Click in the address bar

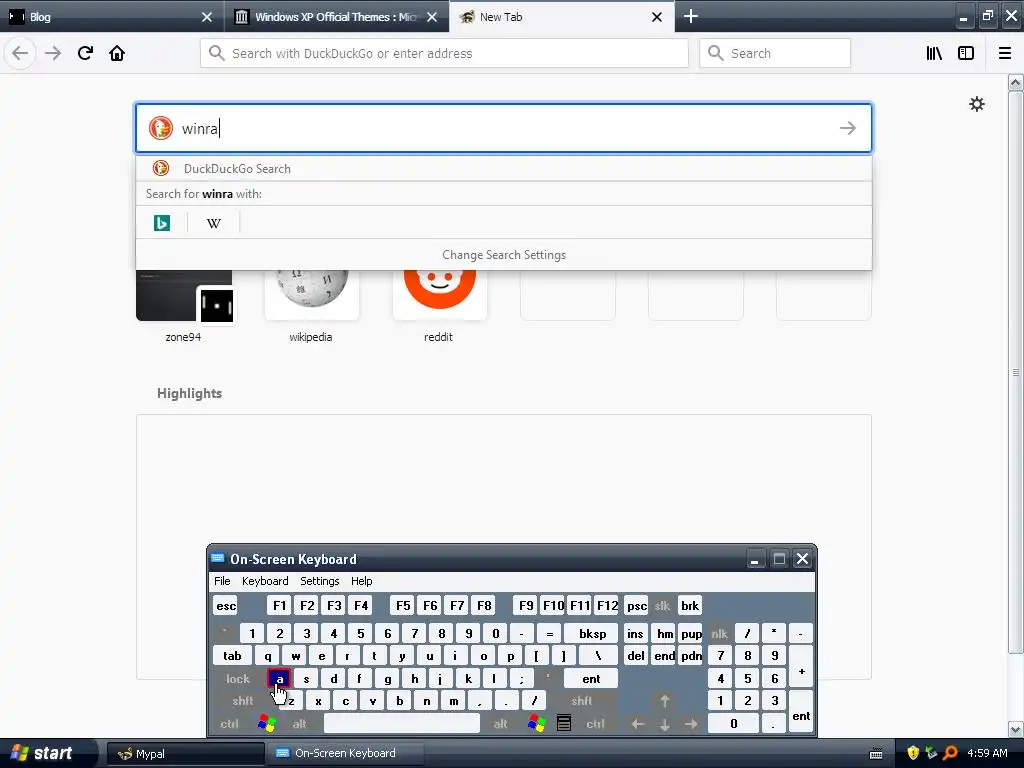pyautogui.click(x=444, y=53)
